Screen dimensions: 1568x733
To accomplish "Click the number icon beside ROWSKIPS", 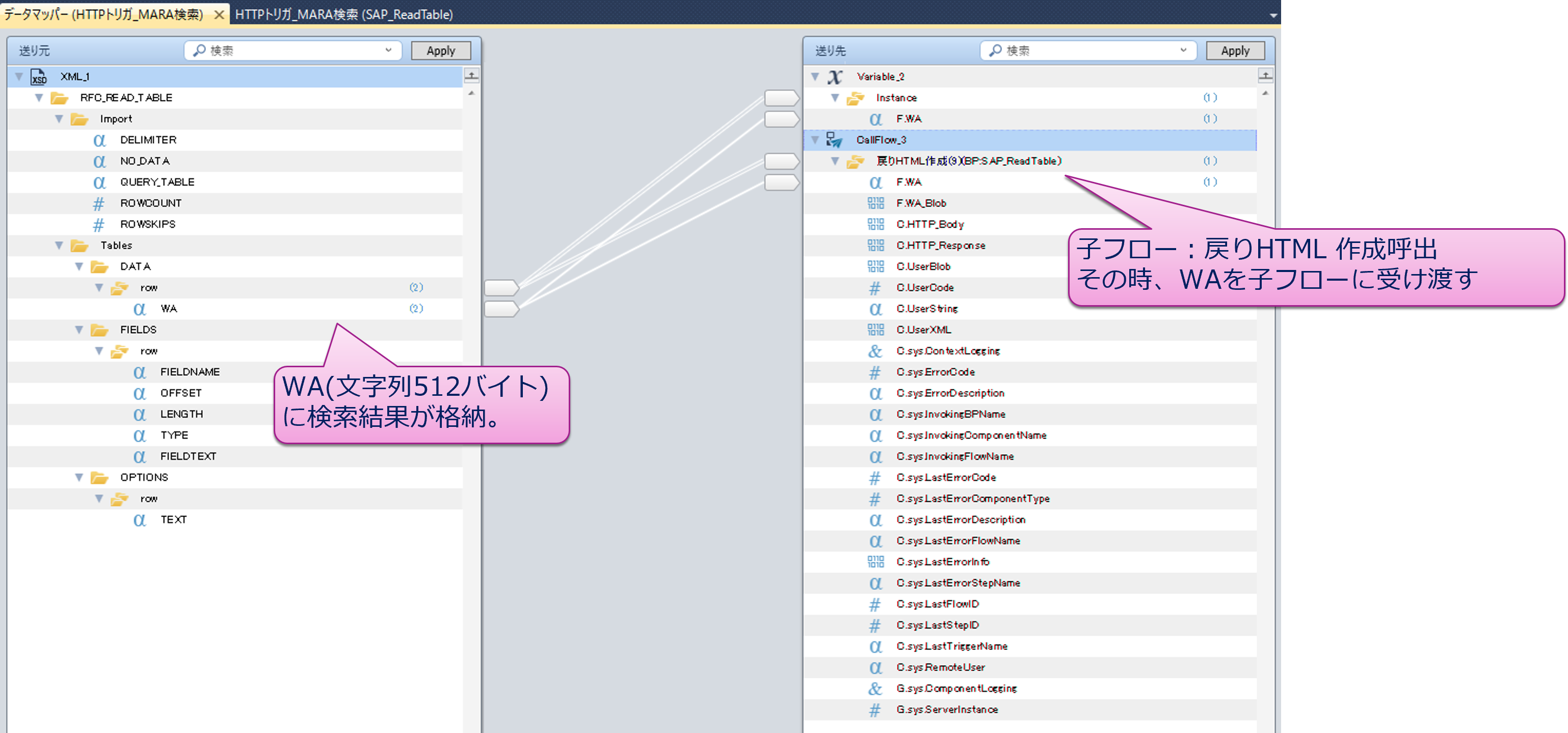I will (98, 225).
